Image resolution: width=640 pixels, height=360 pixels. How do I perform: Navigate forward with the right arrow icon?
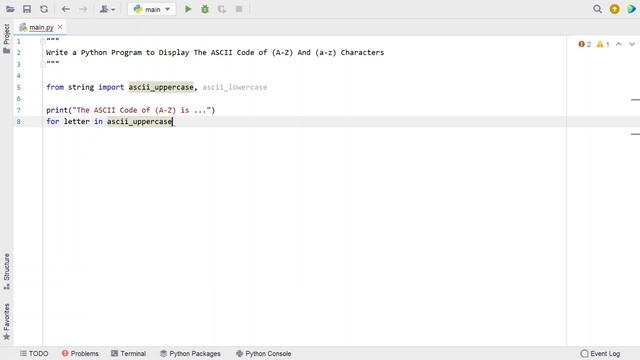(83, 9)
